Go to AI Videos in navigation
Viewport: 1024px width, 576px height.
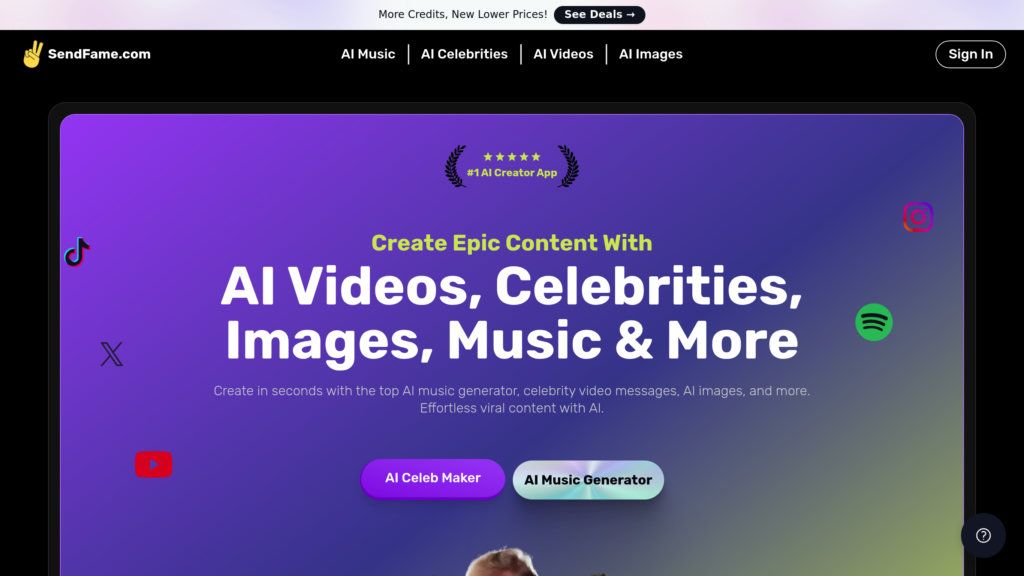click(563, 54)
